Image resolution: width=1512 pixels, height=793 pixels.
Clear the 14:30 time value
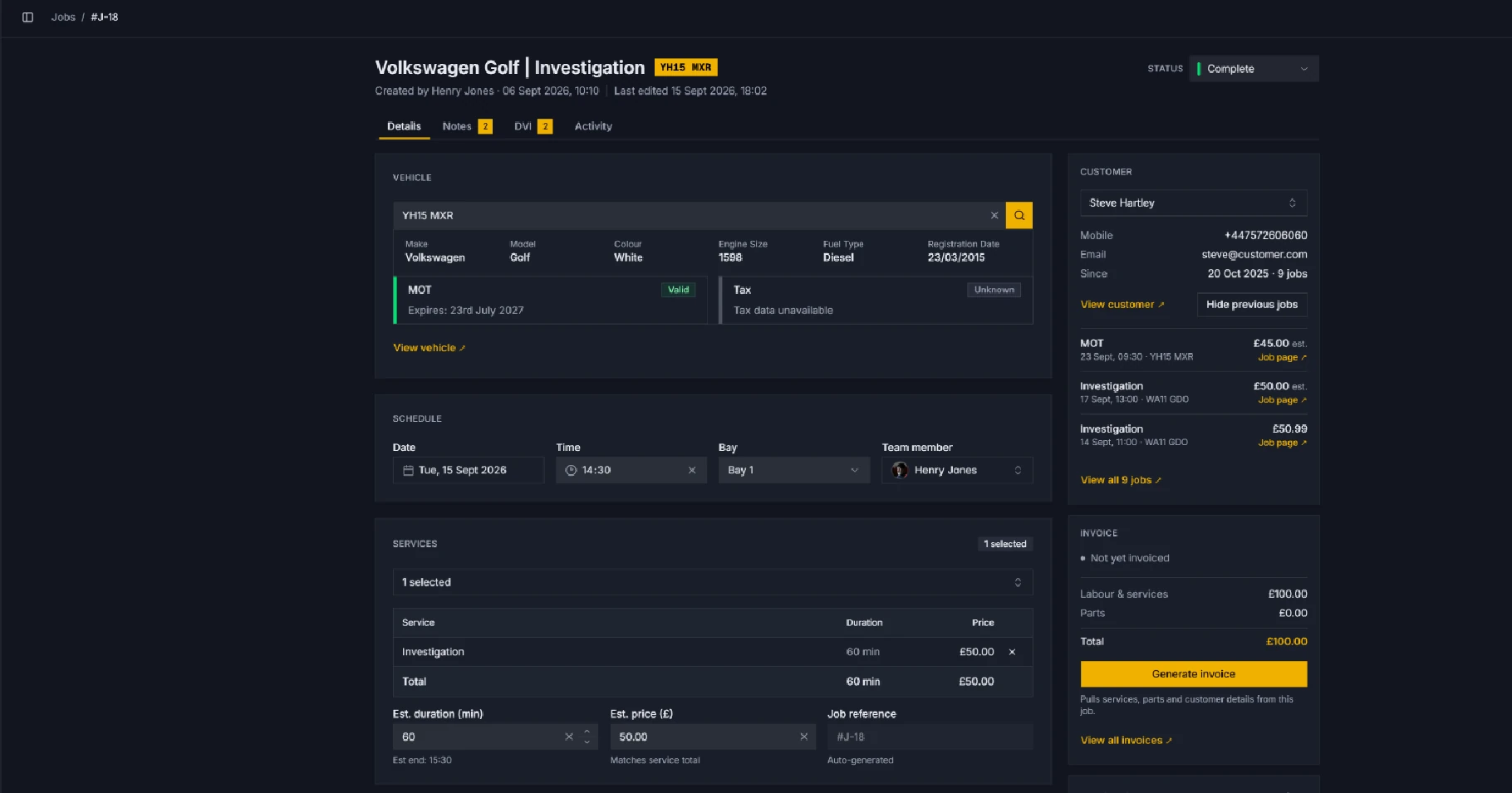(x=691, y=470)
